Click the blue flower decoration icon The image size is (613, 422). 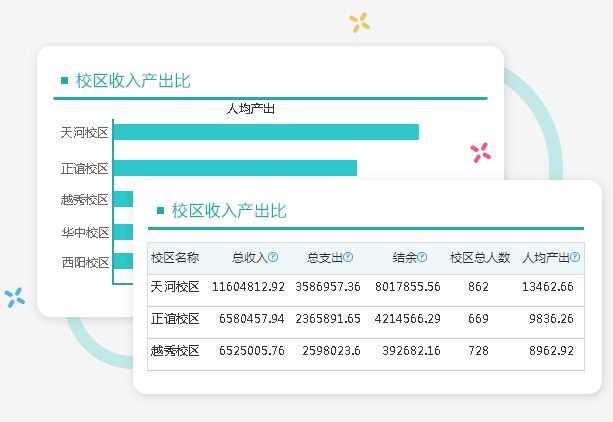point(14,297)
